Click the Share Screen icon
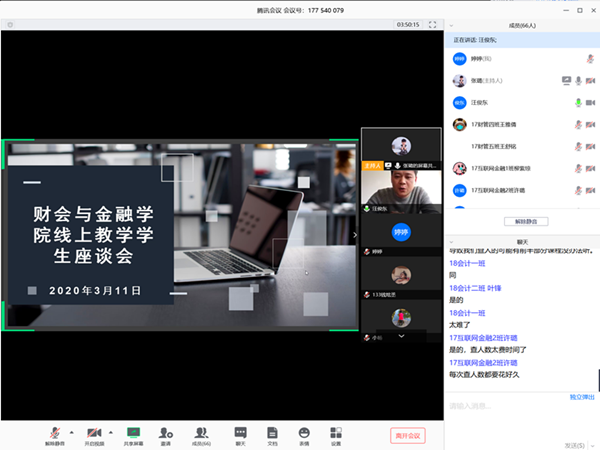The width and height of the screenshot is (600, 450). click(x=133, y=432)
